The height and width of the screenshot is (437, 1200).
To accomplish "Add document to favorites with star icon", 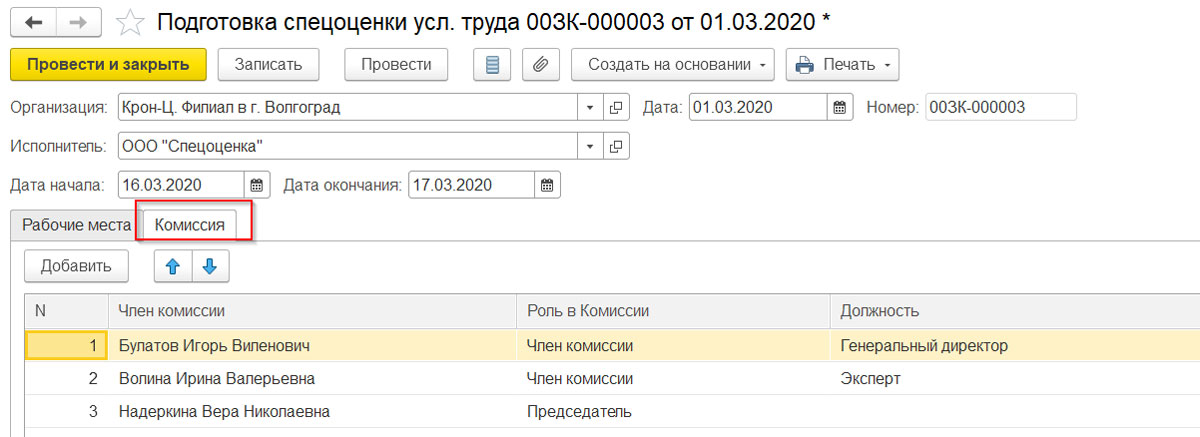I will point(130,21).
